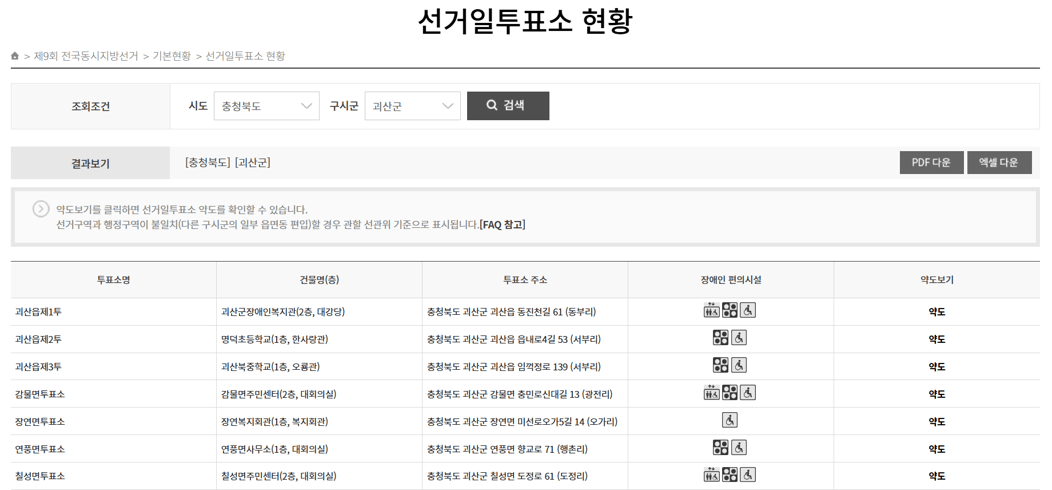Click wheelchair icon in 연풍면투표소 row
The image size is (1052, 490).
click(739, 448)
